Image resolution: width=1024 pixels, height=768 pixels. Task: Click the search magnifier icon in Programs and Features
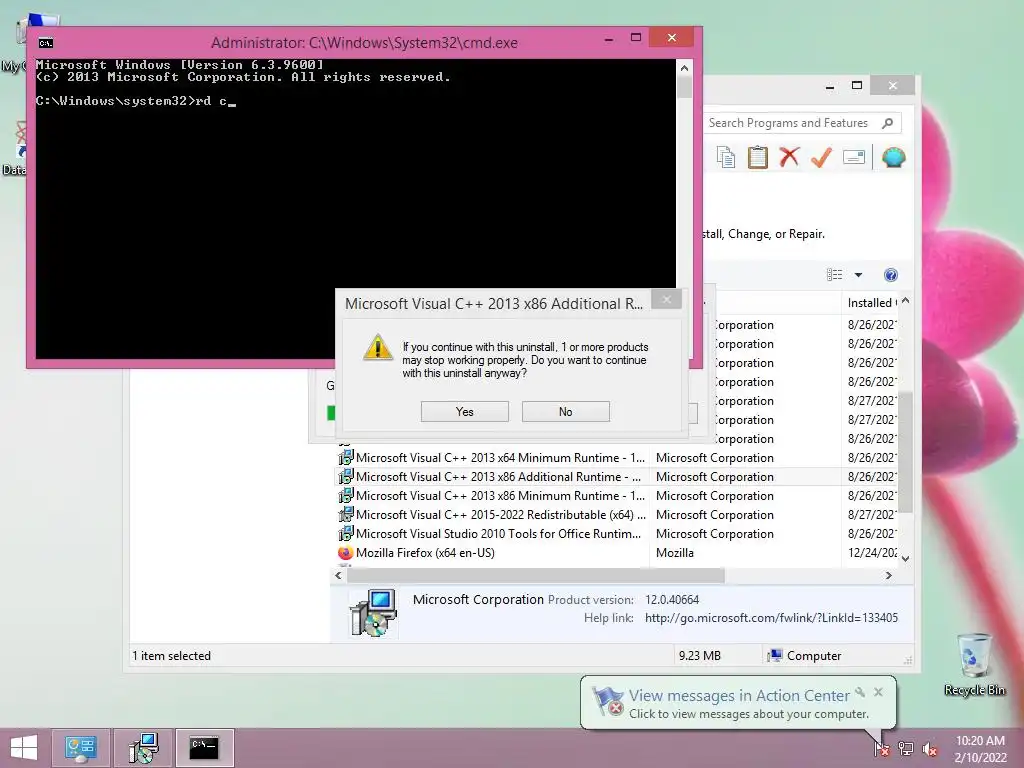pyautogui.click(x=888, y=123)
